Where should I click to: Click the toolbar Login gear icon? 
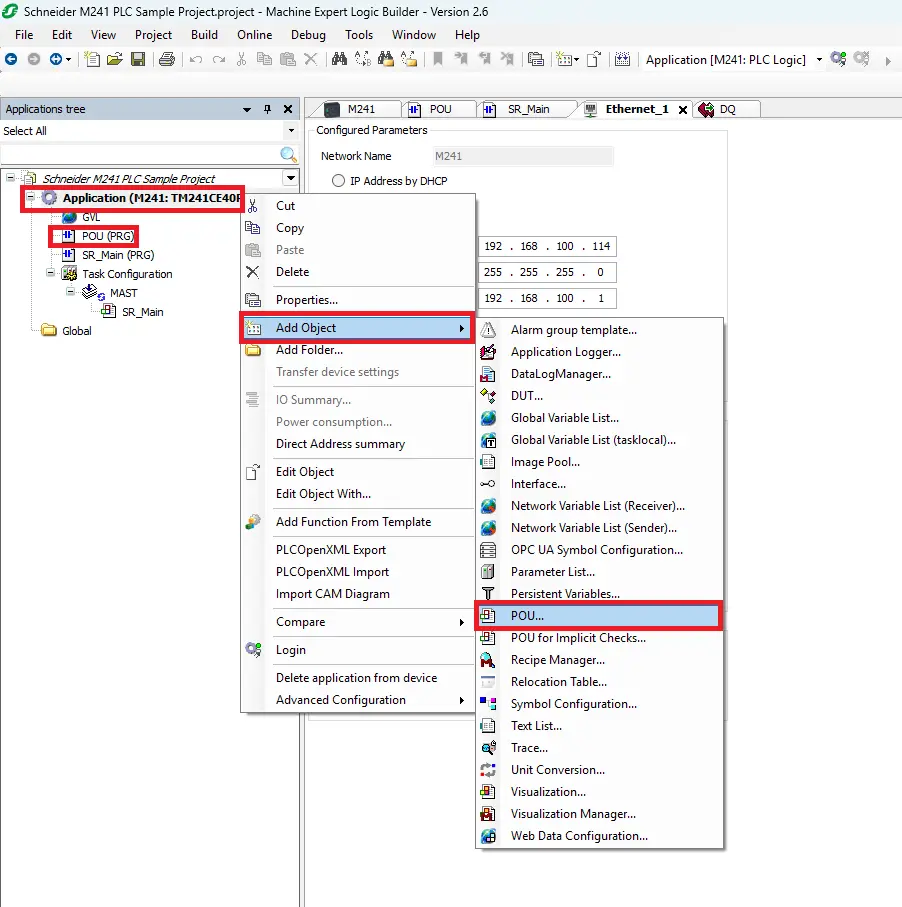(x=838, y=59)
